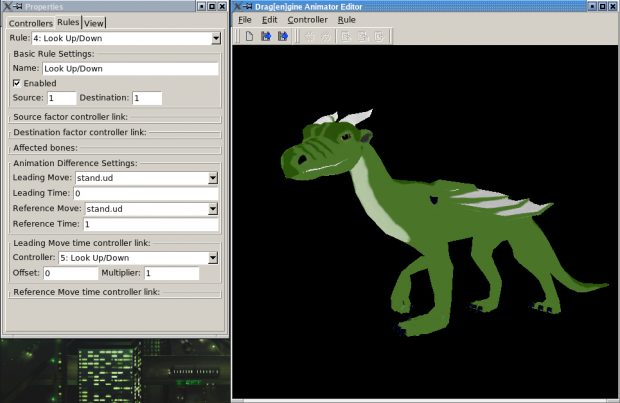Click the Reference Time field
This screenshot has width=620, height=403.
click(x=151, y=224)
